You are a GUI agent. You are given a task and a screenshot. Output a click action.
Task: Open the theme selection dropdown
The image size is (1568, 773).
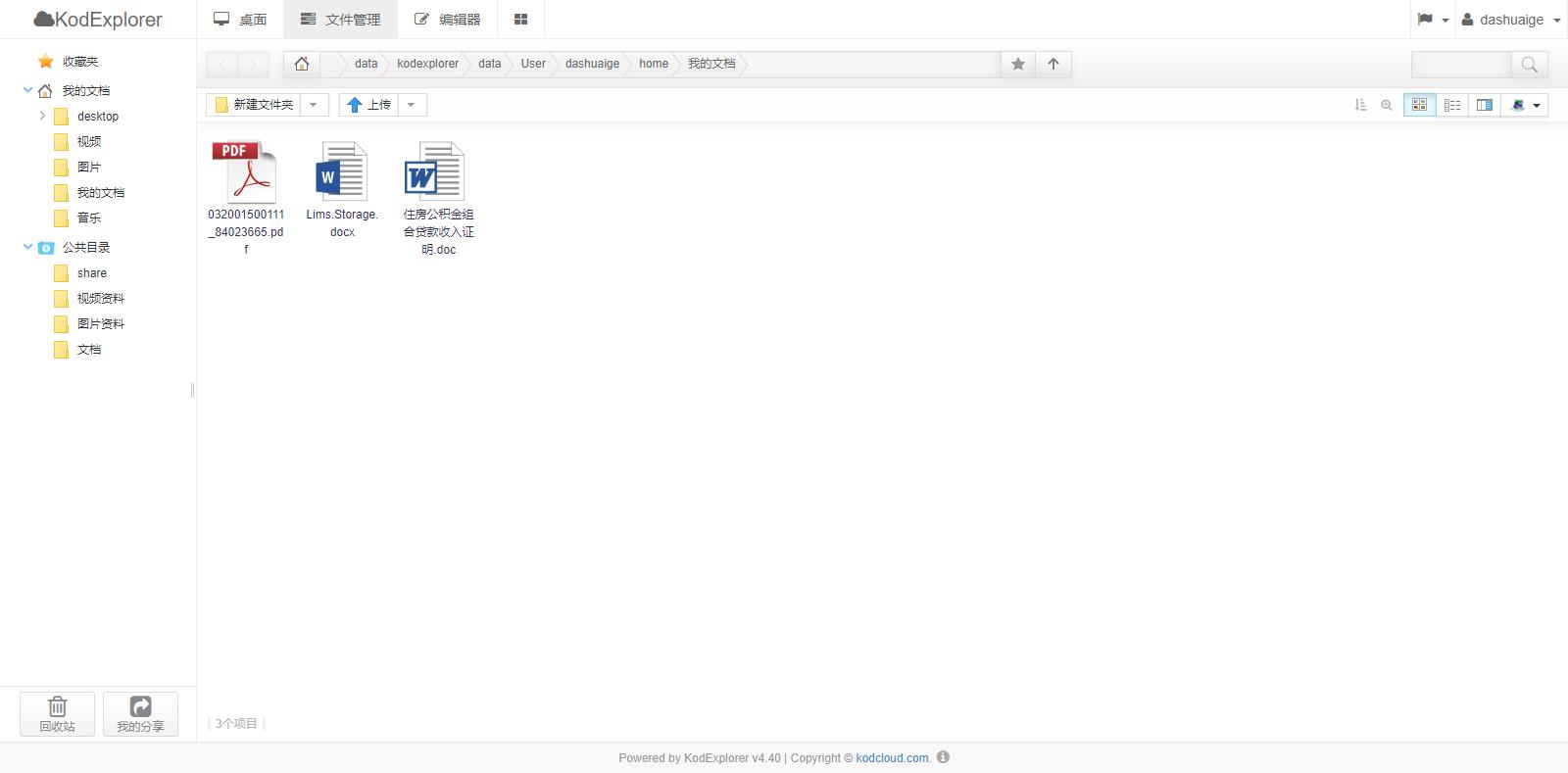(x=1525, y=105)
